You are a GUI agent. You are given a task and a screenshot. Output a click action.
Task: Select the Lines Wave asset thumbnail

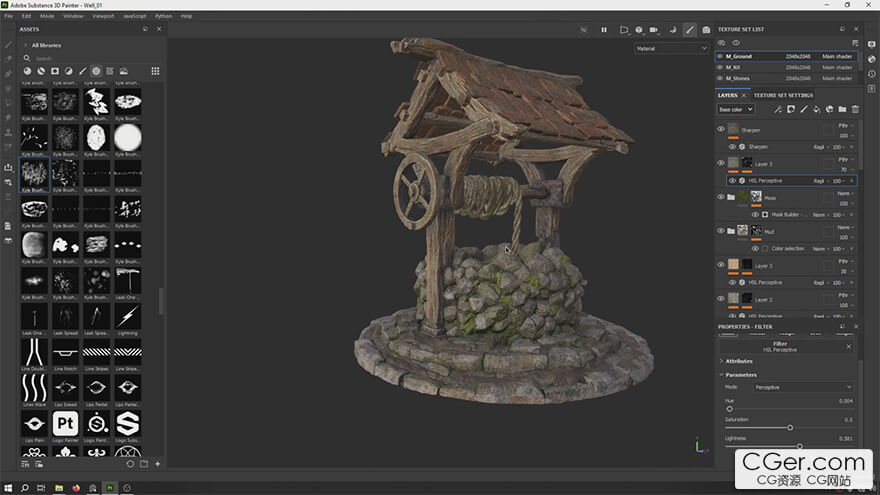[34, 388]
